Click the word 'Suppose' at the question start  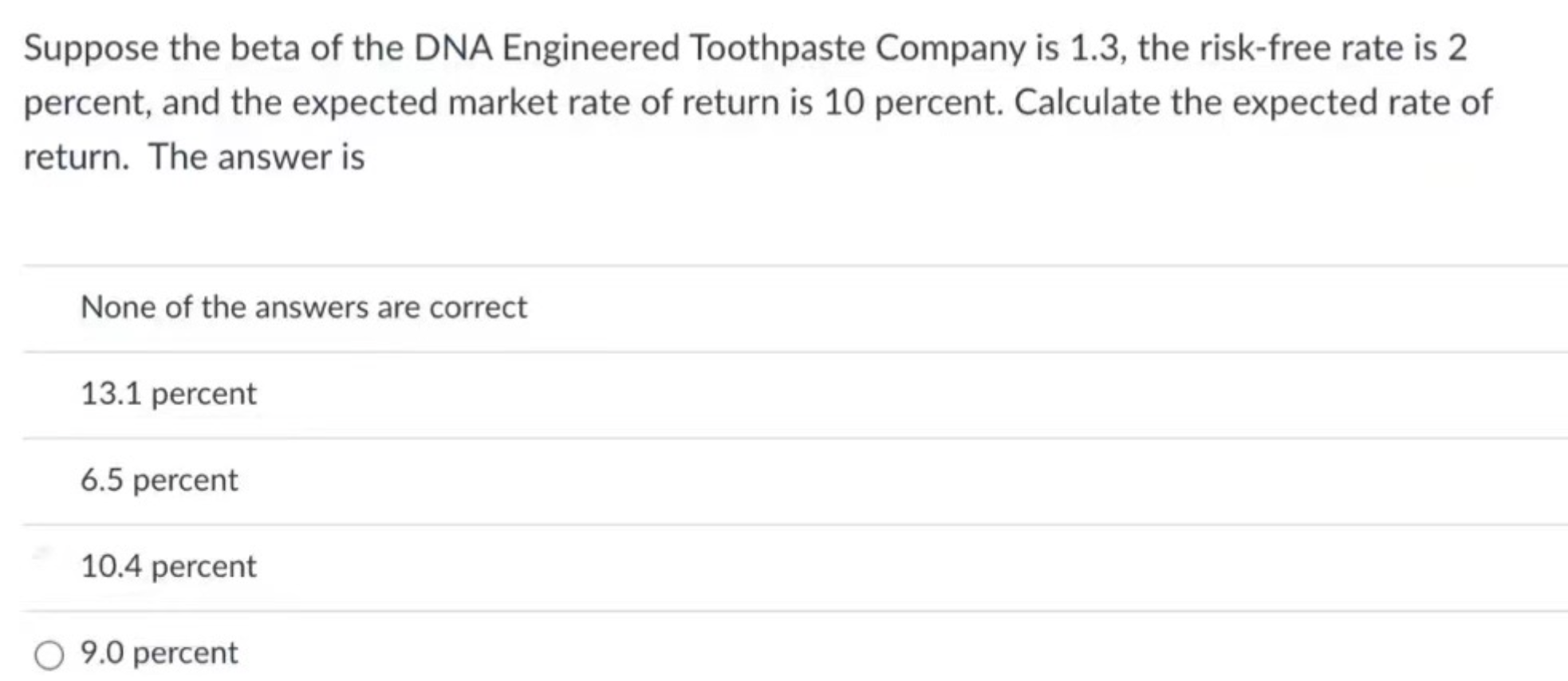tap(91, 49)
